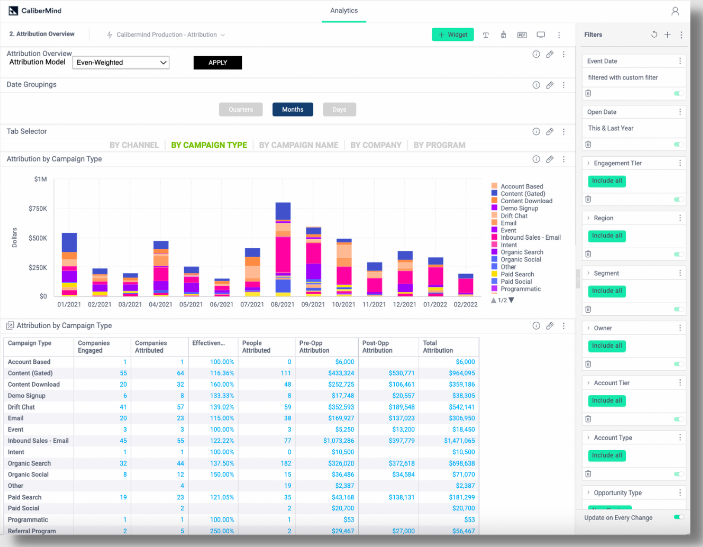The image size is (703, 547).
Task: Edit the Attribution Overview widget
Action: [550, 54]
